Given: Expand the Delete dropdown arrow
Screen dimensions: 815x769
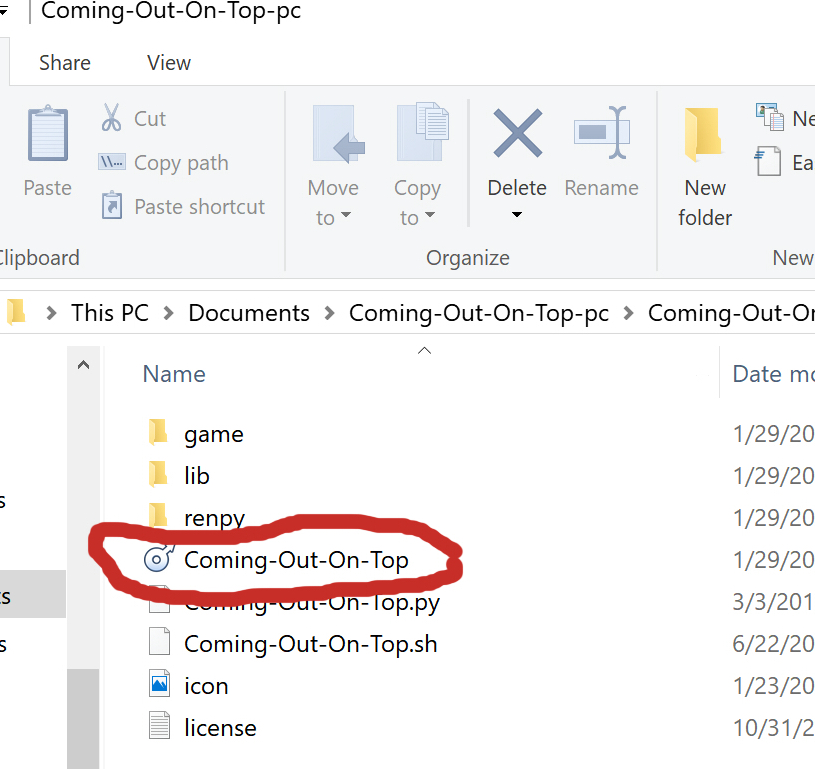Looking at the screenshot, I should point(517,216).
